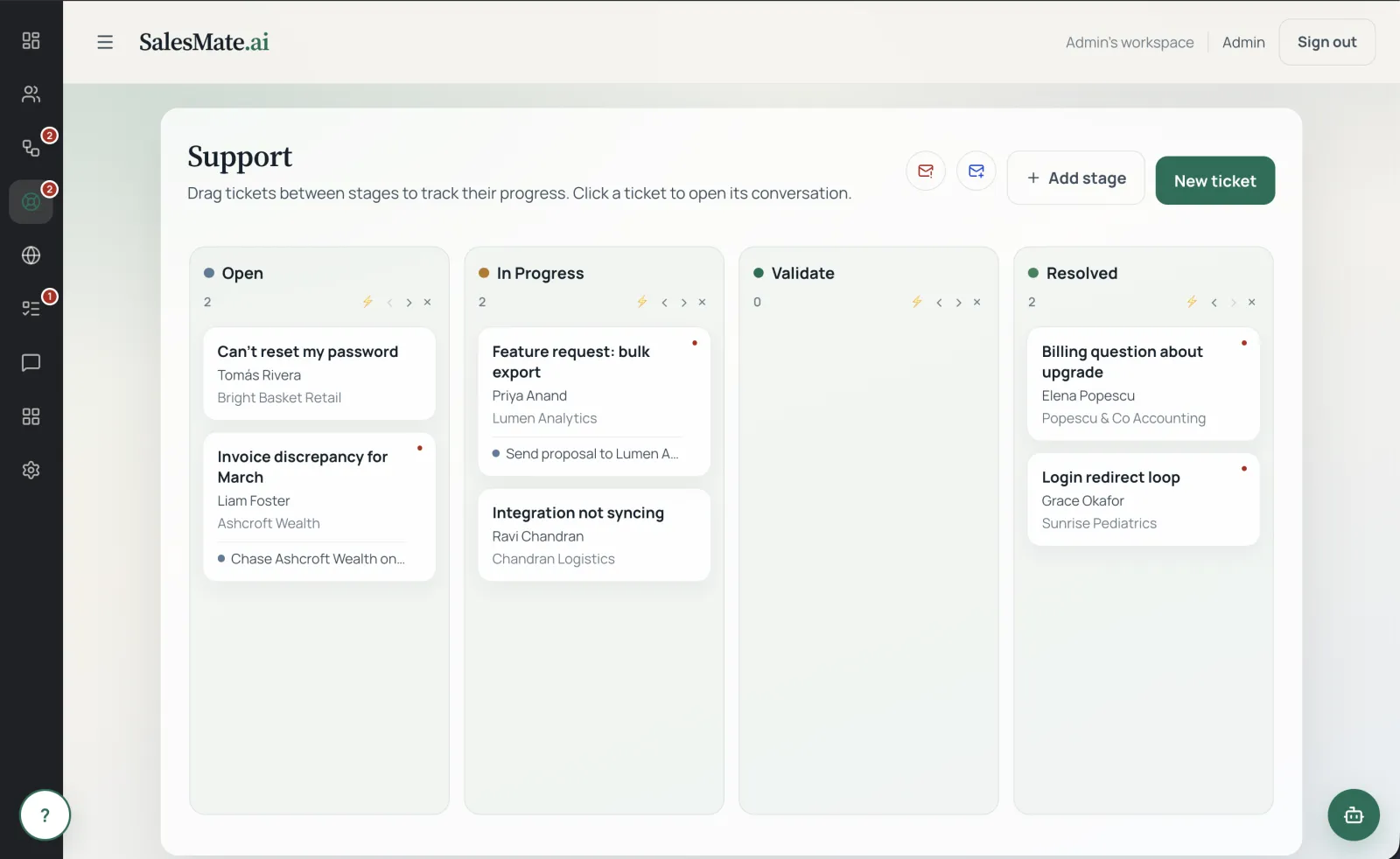This screenshot has width=1400, height=859.
Task: Open the Login redirect loop ticket
Action: pos(1144,499)
